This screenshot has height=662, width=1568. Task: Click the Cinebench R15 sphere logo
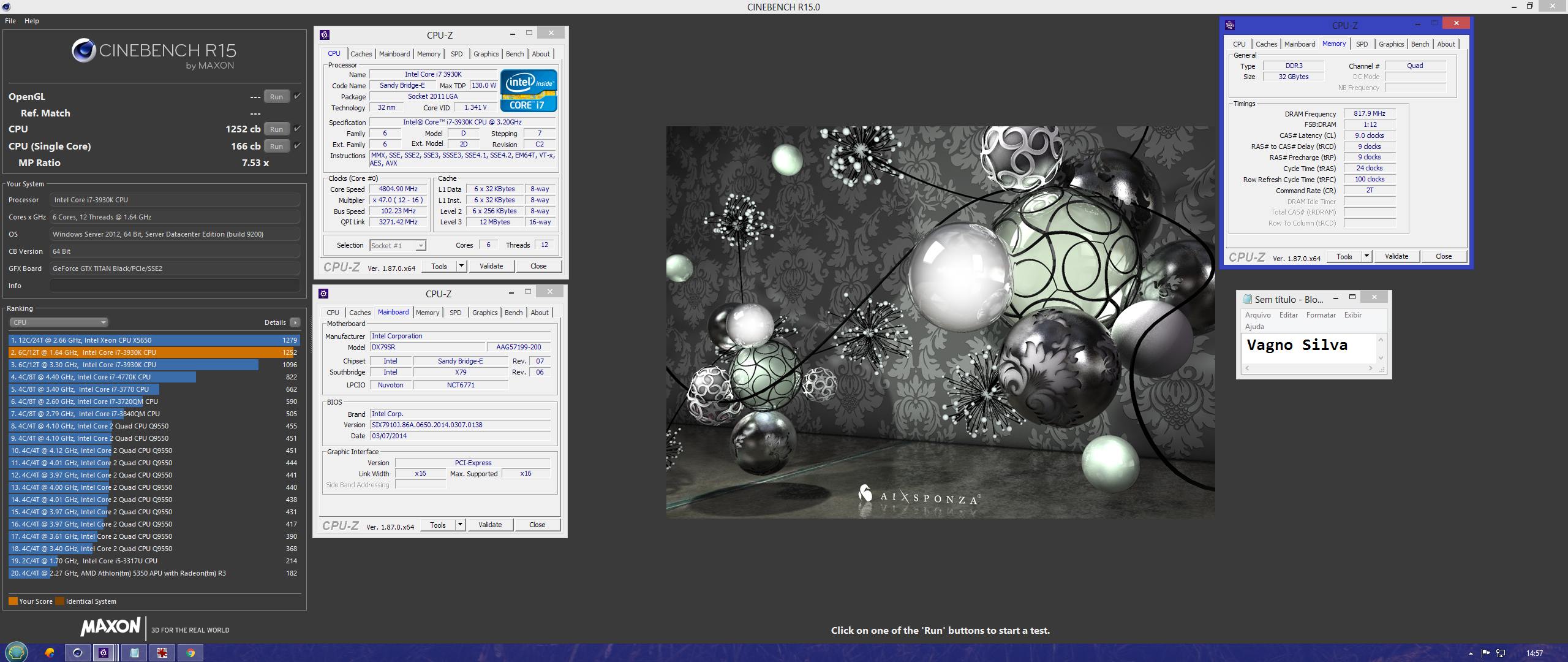click(83, 51)
